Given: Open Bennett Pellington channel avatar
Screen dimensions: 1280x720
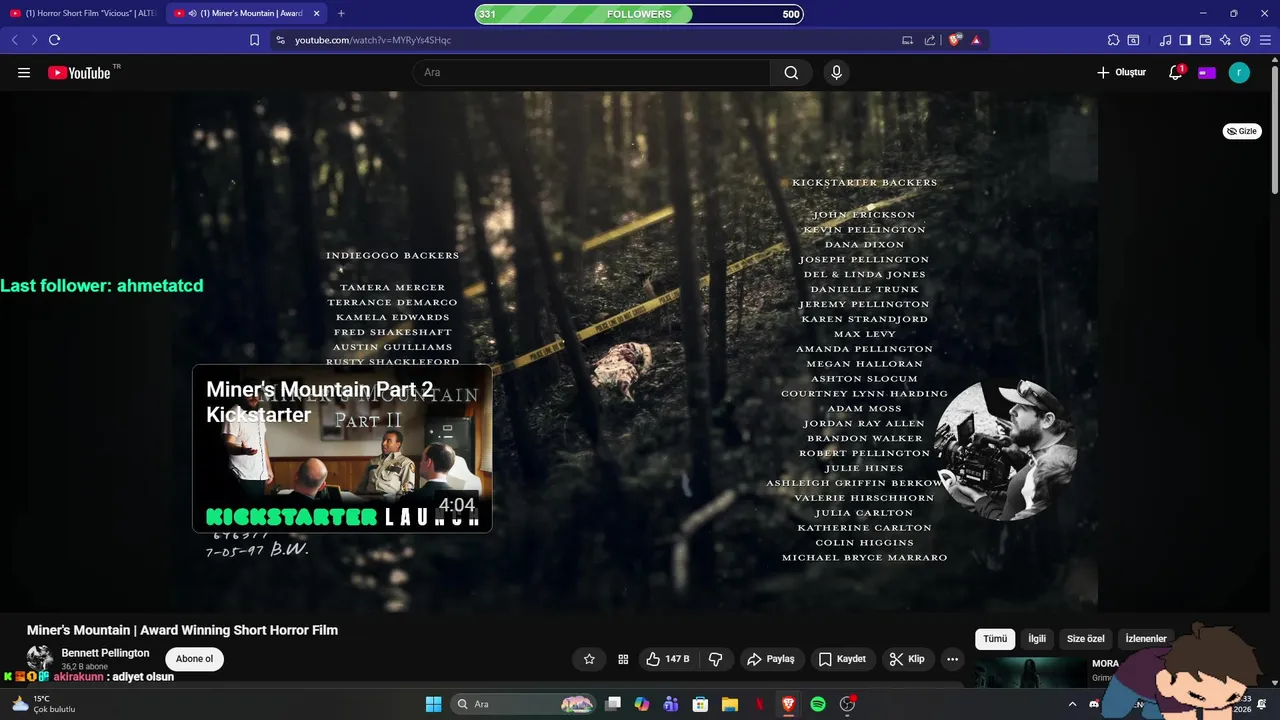Looking at the screenshot, I should 40,658.
